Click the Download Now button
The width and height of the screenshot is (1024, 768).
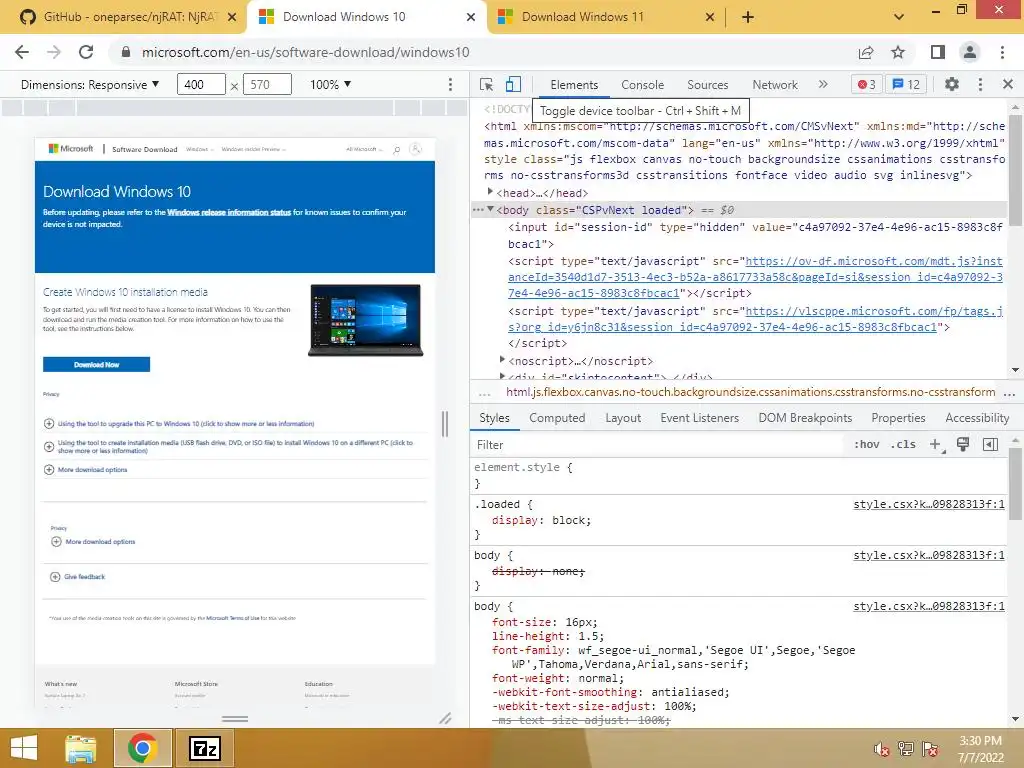[97, 364]
